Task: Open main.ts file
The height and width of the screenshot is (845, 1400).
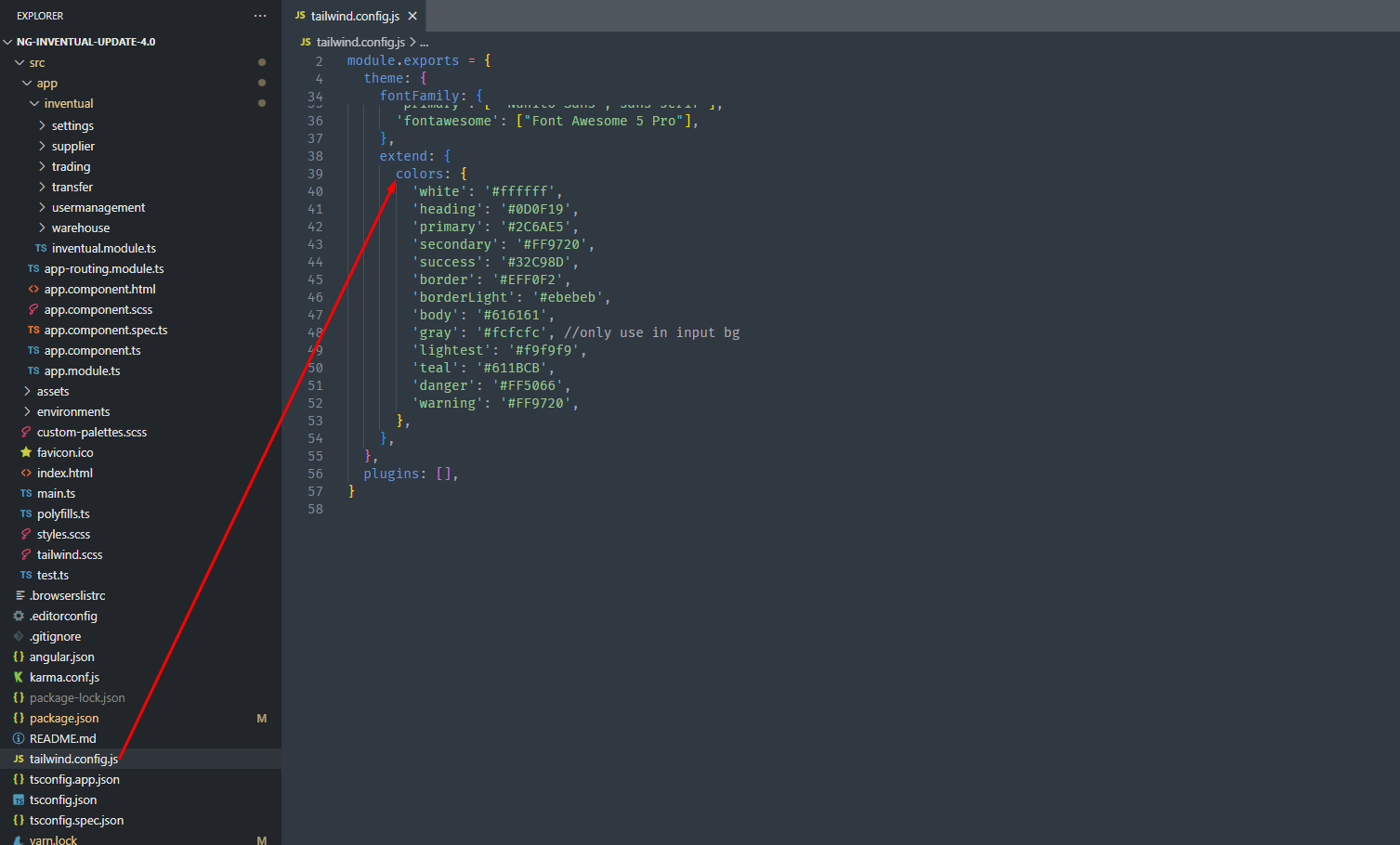Action: click(x=57, y=493)
